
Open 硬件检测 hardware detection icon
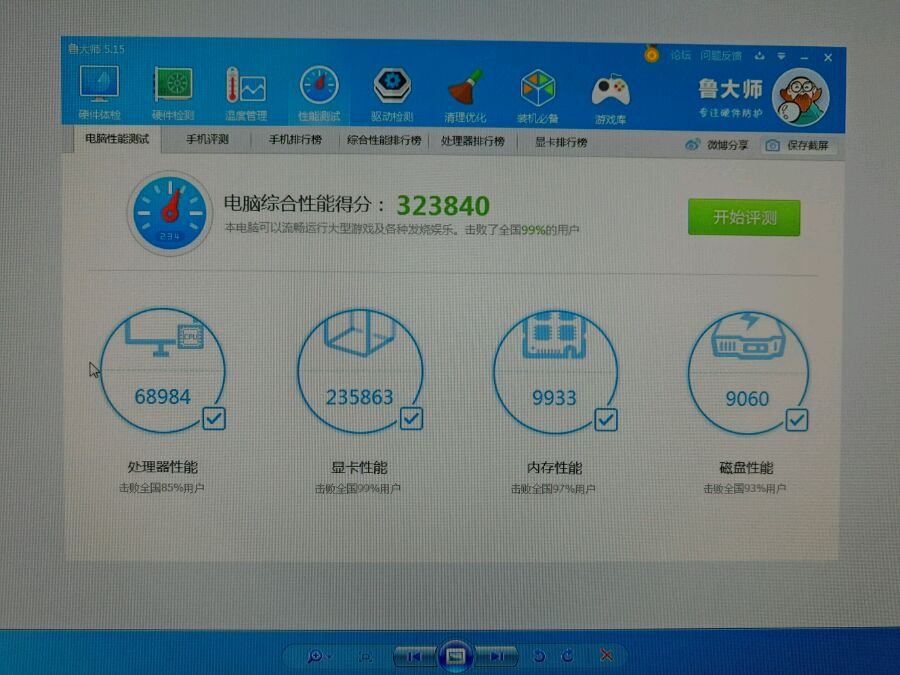click(172, 92)
